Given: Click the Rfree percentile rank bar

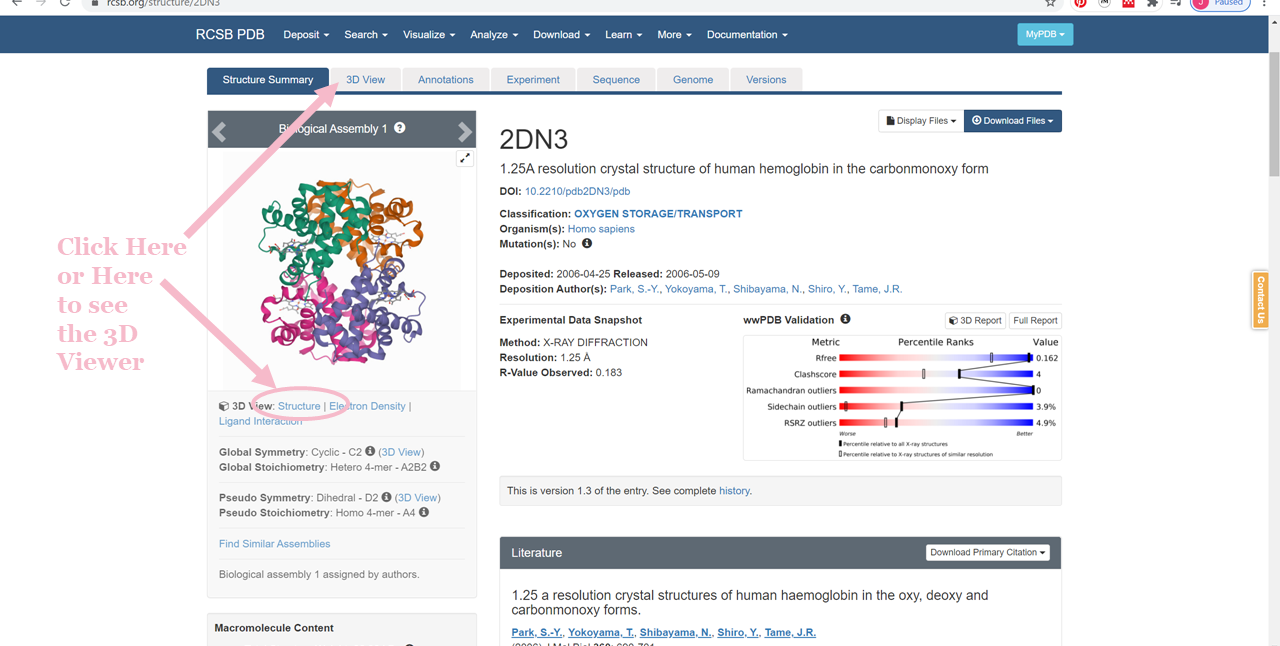Looking at the screenshot, I should coord(935,357).
